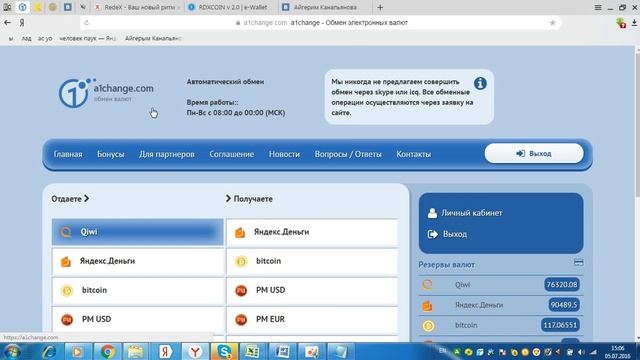Select Яндекс.Деньги in the Отдаете list
The width and height of the screenshot is (640, 360).
click(138, 261)
